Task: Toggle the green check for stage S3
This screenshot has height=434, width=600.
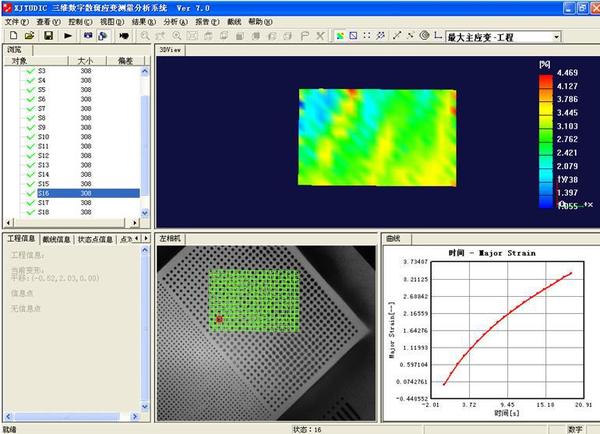Action: [x=31, y=71]
